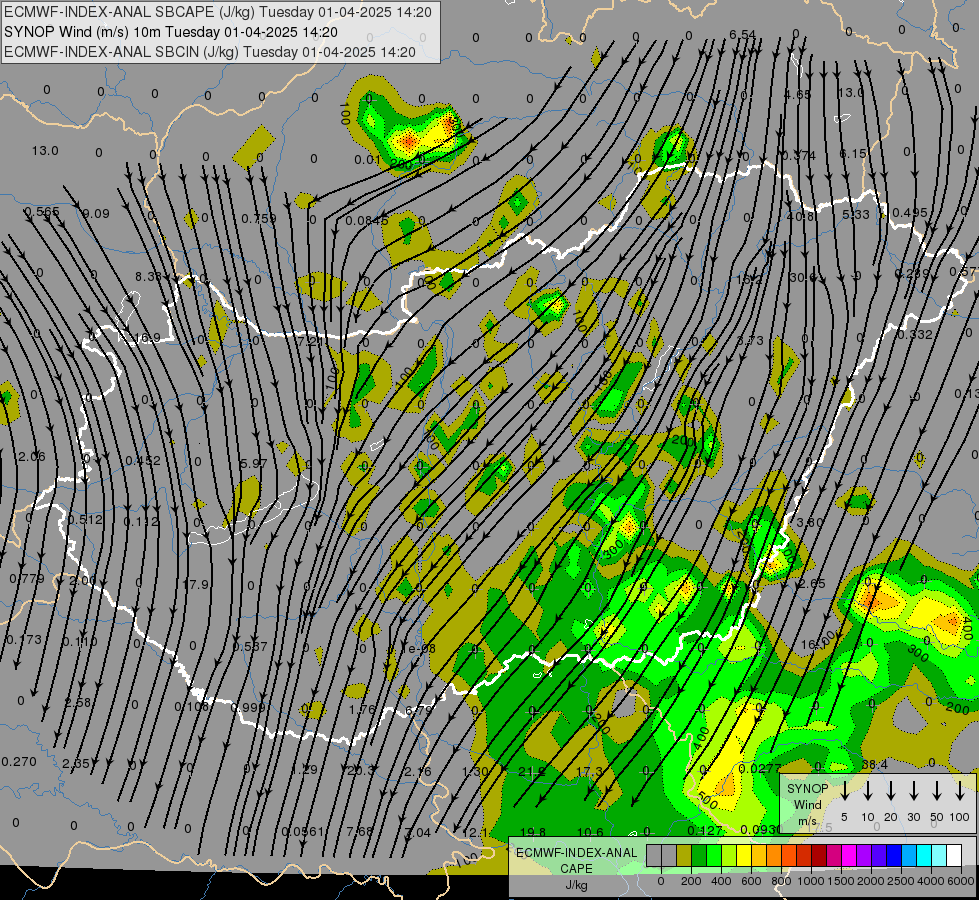Click the SYNOP Wind 10m title line

pos(170,32)
